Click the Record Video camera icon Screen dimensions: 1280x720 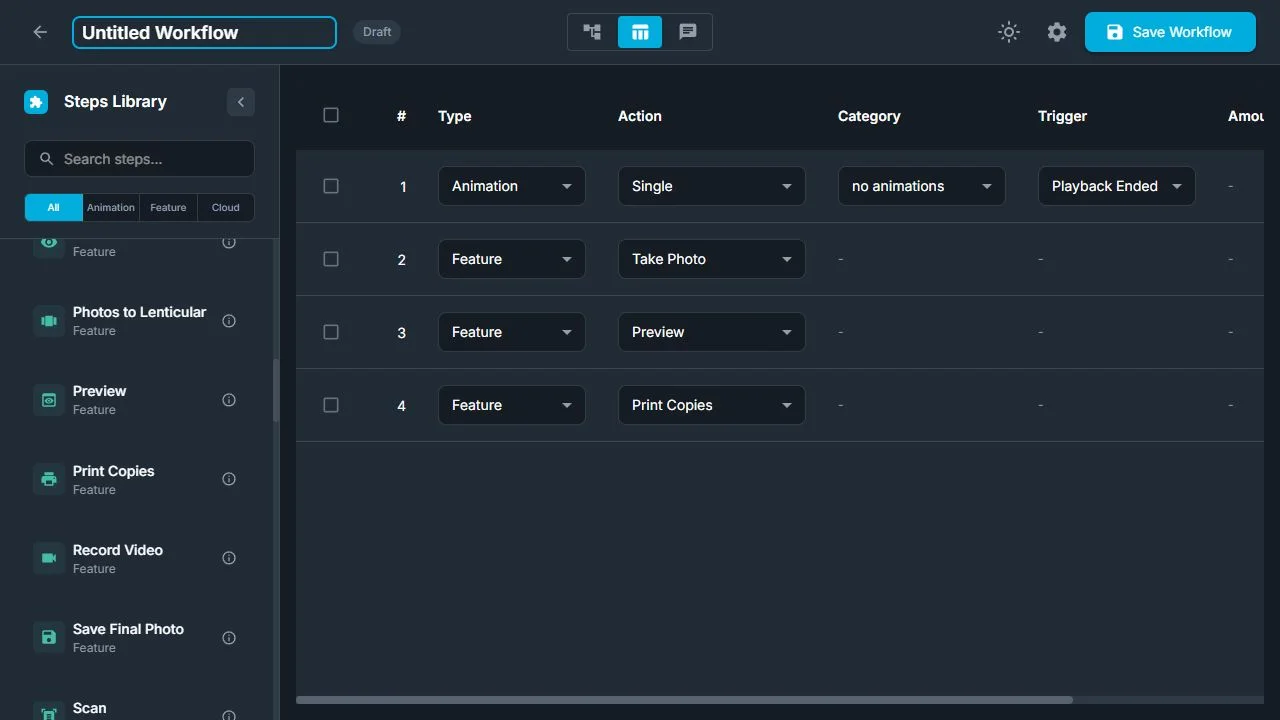[49, 558]
